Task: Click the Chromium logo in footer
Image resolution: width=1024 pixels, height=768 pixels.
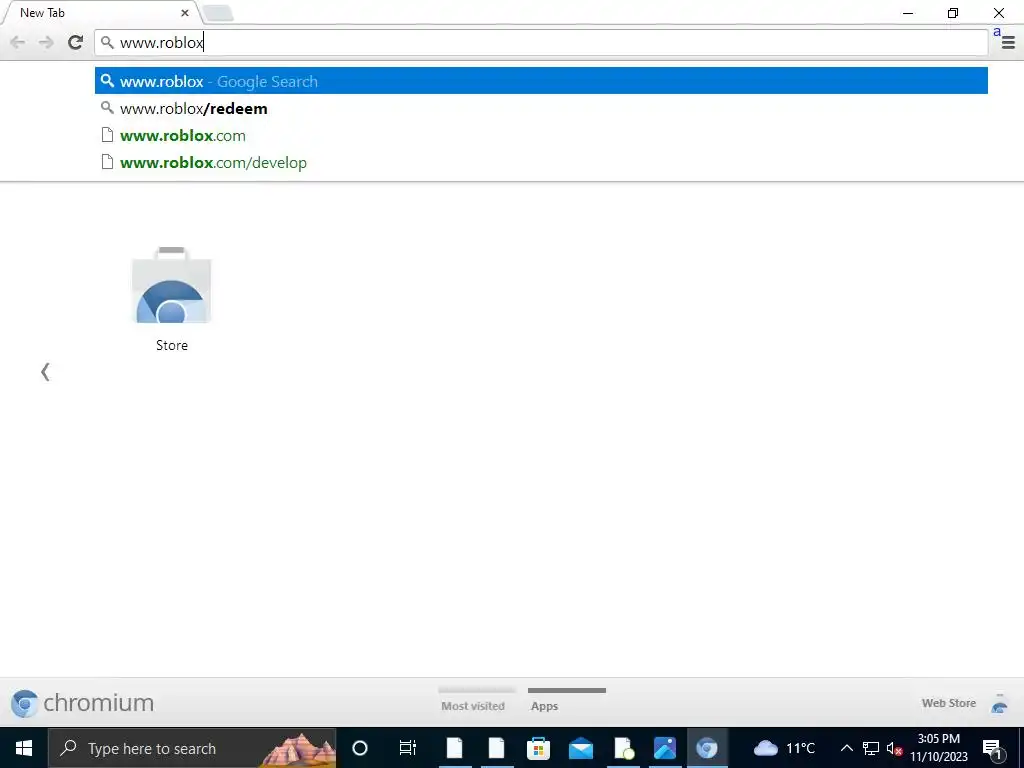Action: (82, 703)
